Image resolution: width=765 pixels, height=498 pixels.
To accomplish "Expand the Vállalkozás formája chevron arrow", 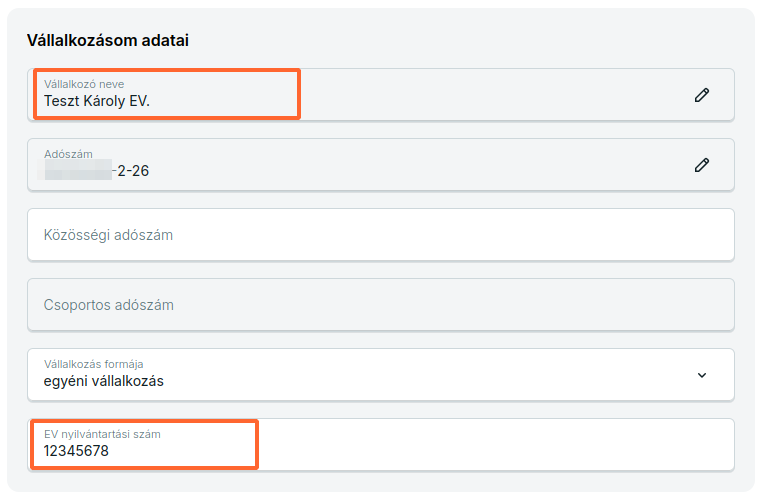I will click(702, 375).
